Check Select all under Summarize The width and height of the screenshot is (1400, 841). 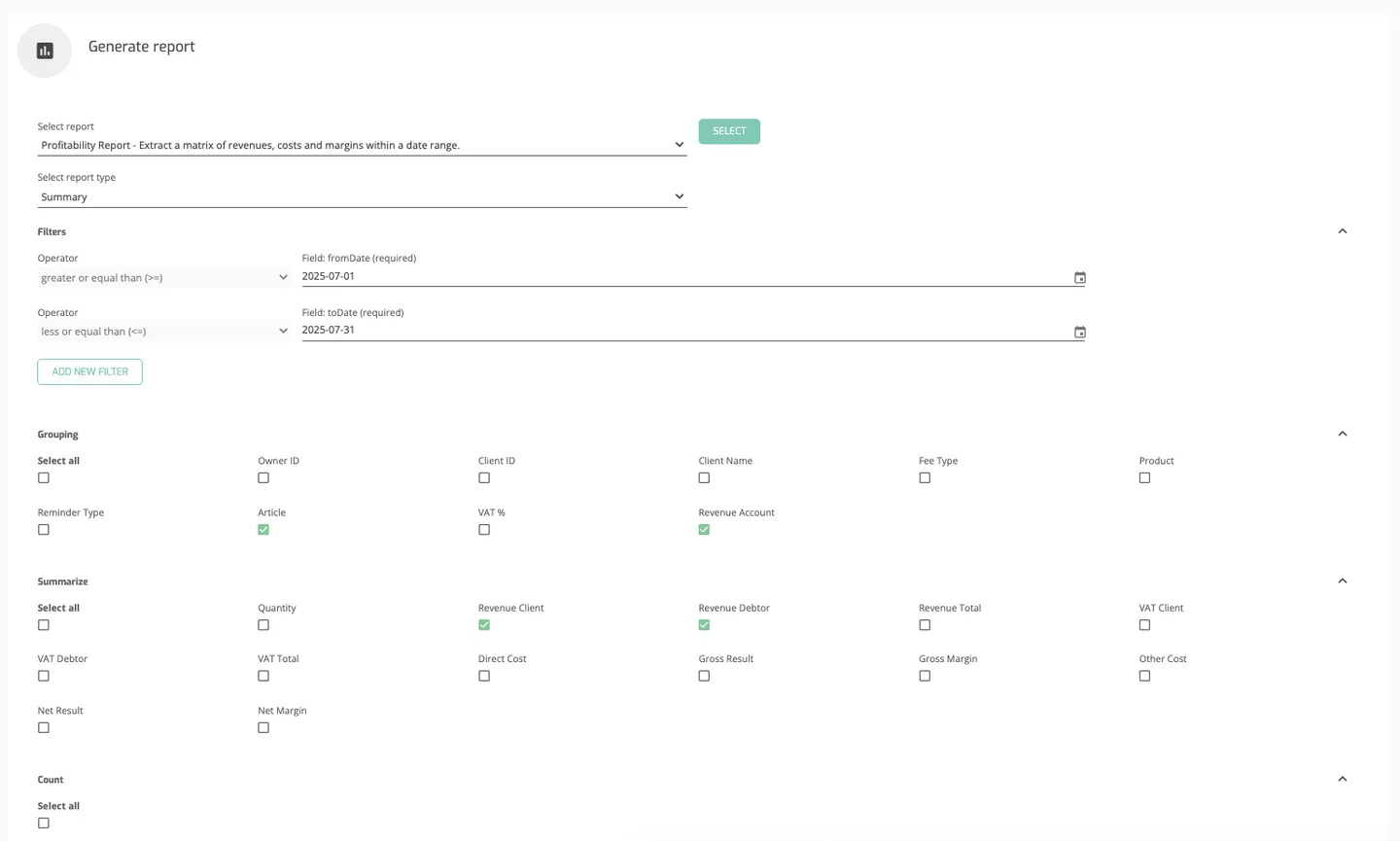pyautogui.click(x=44, y=625)
